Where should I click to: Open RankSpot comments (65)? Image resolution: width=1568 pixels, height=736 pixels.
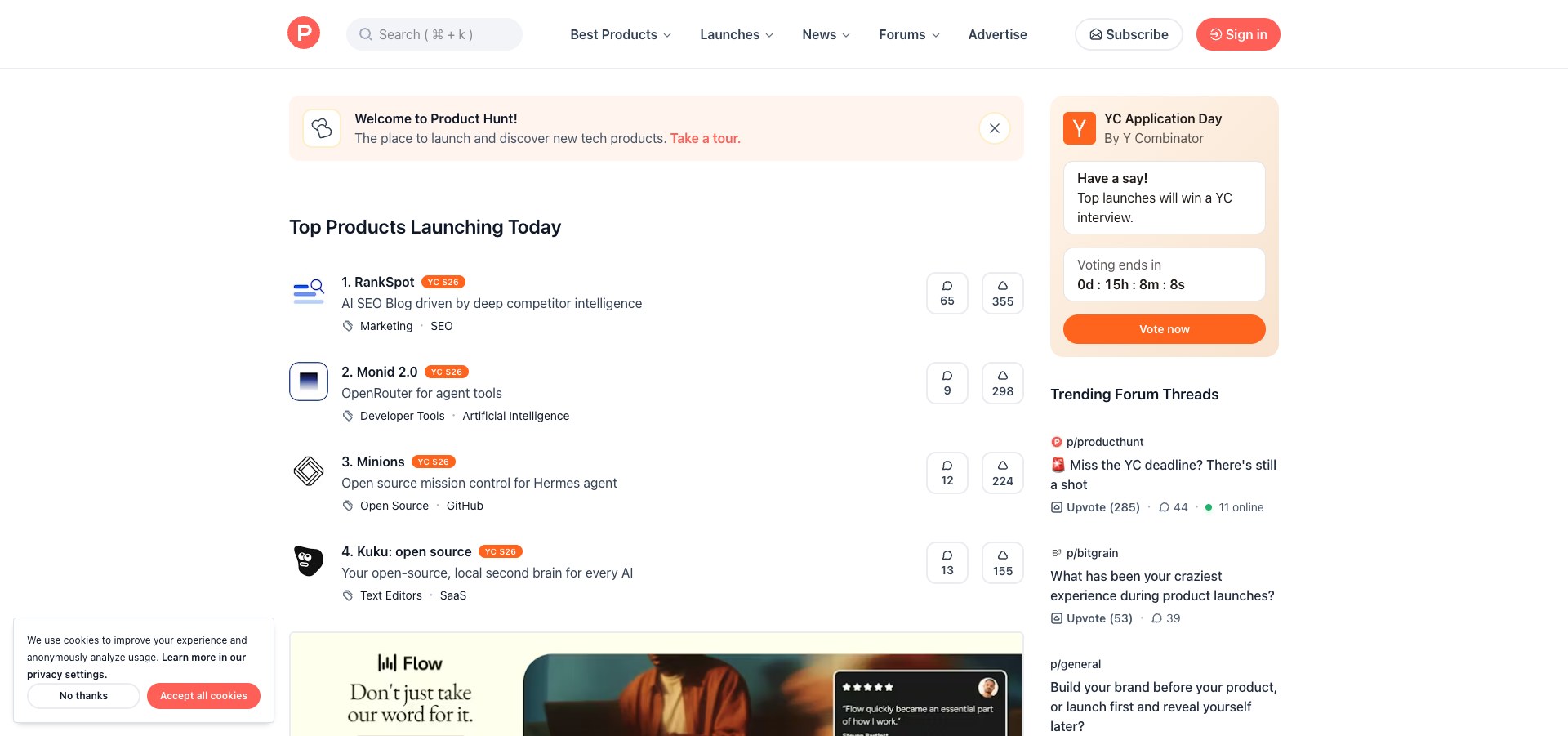[947, 293]
